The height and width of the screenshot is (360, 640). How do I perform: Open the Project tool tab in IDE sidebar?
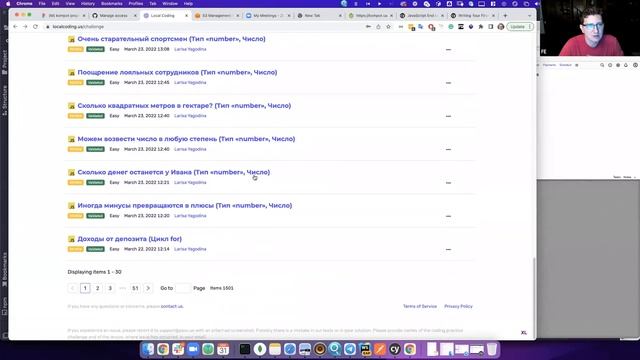[x=4, y=62]
